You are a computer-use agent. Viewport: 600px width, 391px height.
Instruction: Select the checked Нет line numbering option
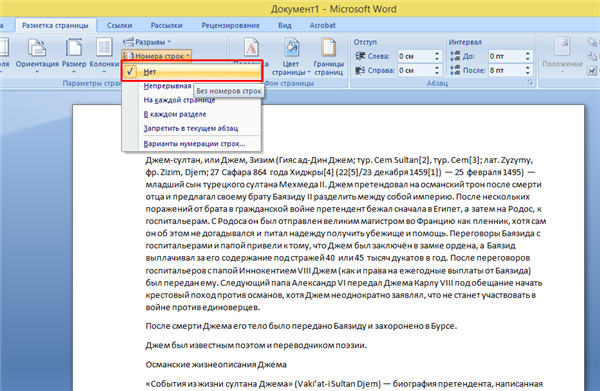click(x=192, y=72)
